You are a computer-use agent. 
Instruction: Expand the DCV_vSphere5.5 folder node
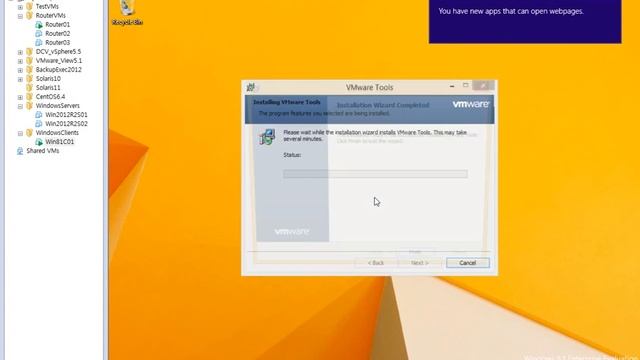click(20, 52)
